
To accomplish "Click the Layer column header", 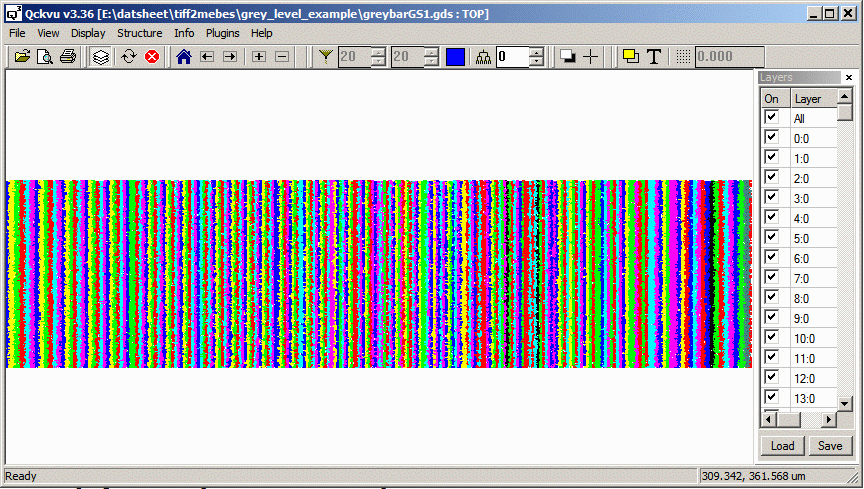I will 813,99.
